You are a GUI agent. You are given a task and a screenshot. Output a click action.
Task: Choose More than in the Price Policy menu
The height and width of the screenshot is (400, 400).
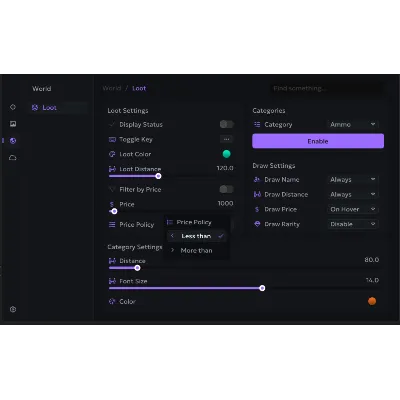tap(196, 250)
